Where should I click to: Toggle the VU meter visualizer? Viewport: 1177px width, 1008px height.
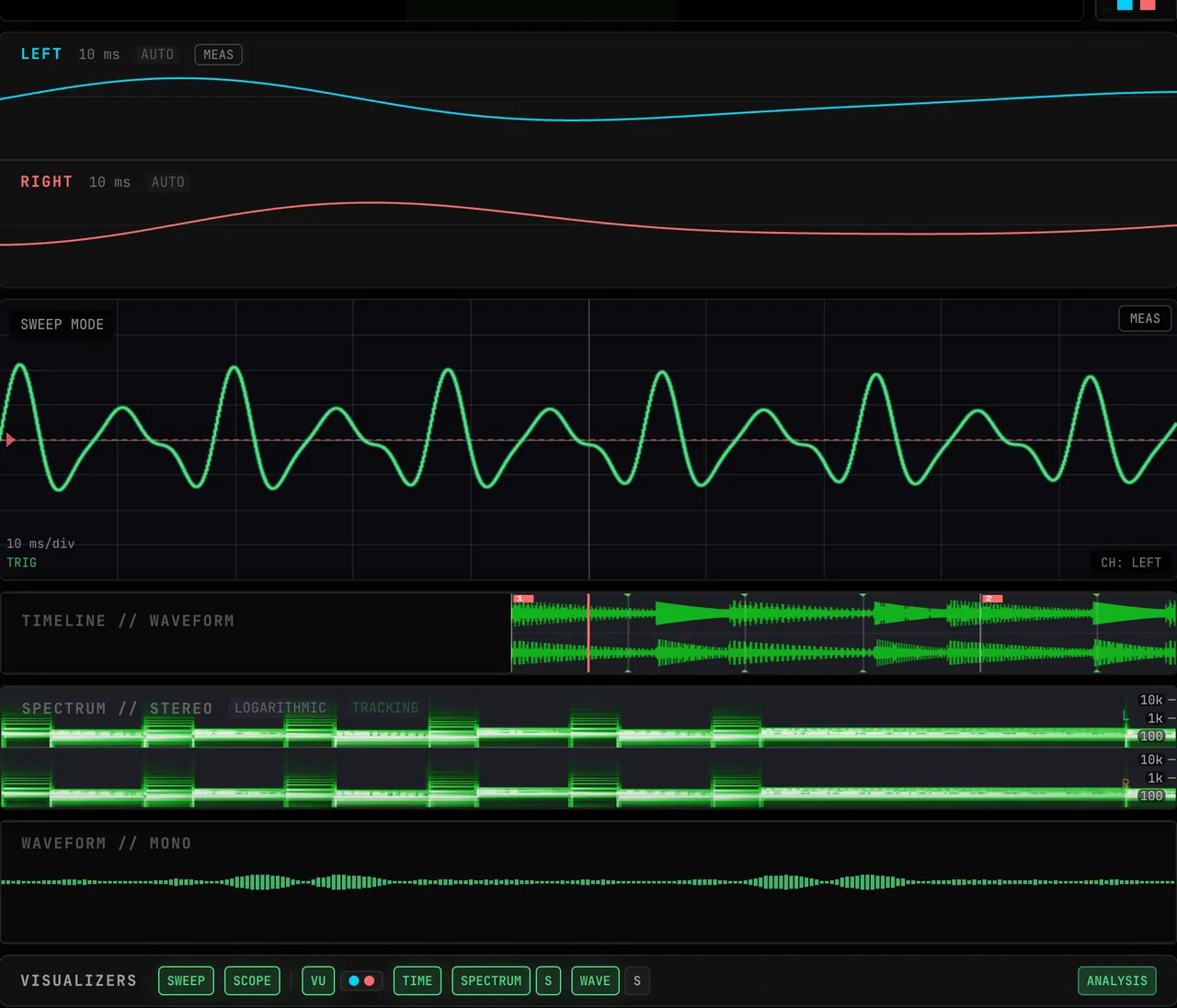pos(318,980)
